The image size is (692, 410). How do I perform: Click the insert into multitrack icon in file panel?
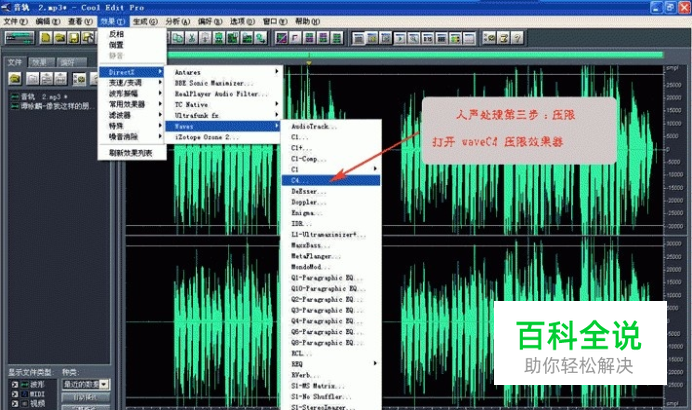point(46,79)
